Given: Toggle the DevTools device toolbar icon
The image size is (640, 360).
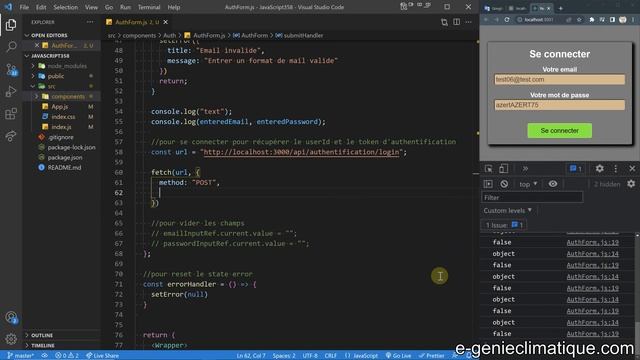Looking at the screenshot, I should pyautogui.click(x=504, y=169).
